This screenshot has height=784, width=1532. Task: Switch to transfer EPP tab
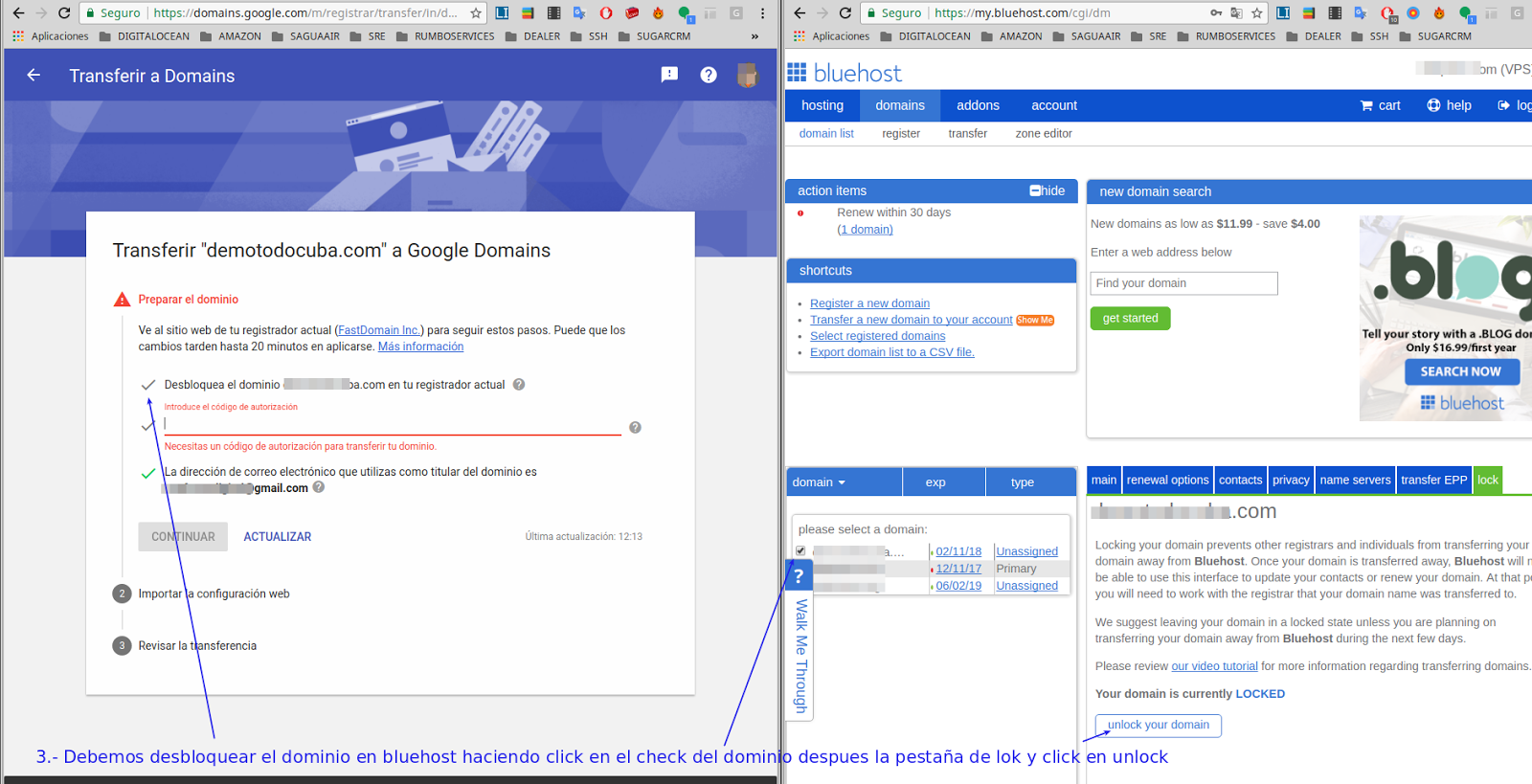tap(1433, 481)
